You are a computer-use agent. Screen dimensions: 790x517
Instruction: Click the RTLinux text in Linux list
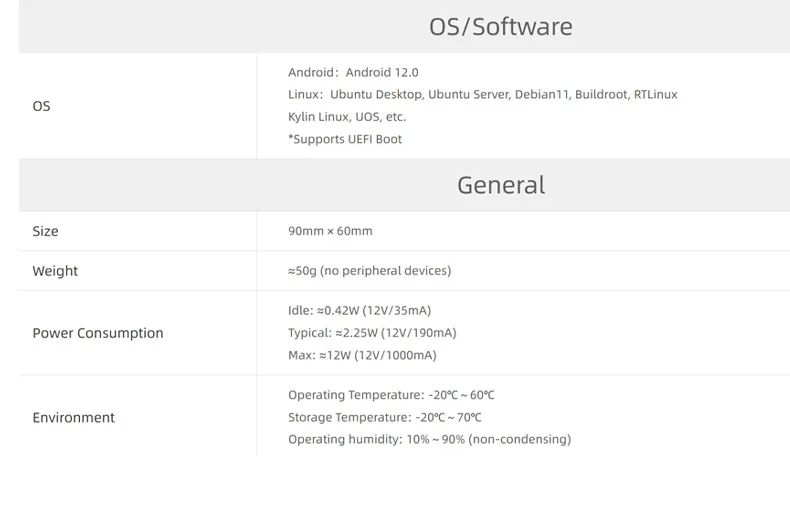click(655, 95)
